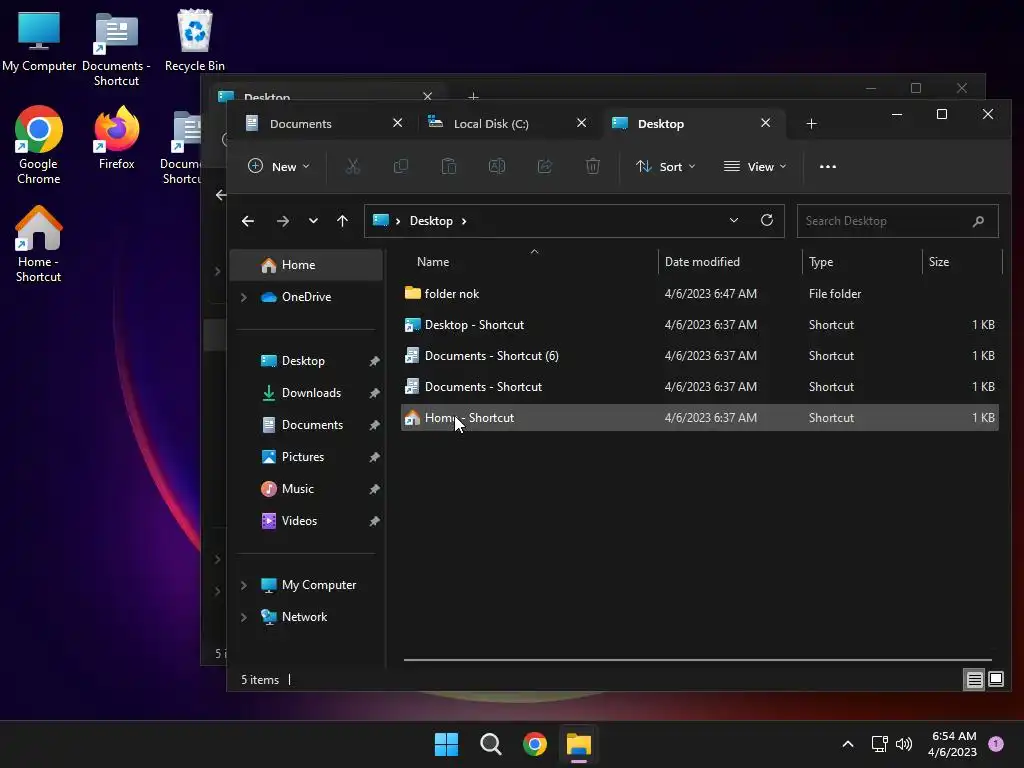
Task: Open the See more ellipsis menu
Action: [827, 167]
